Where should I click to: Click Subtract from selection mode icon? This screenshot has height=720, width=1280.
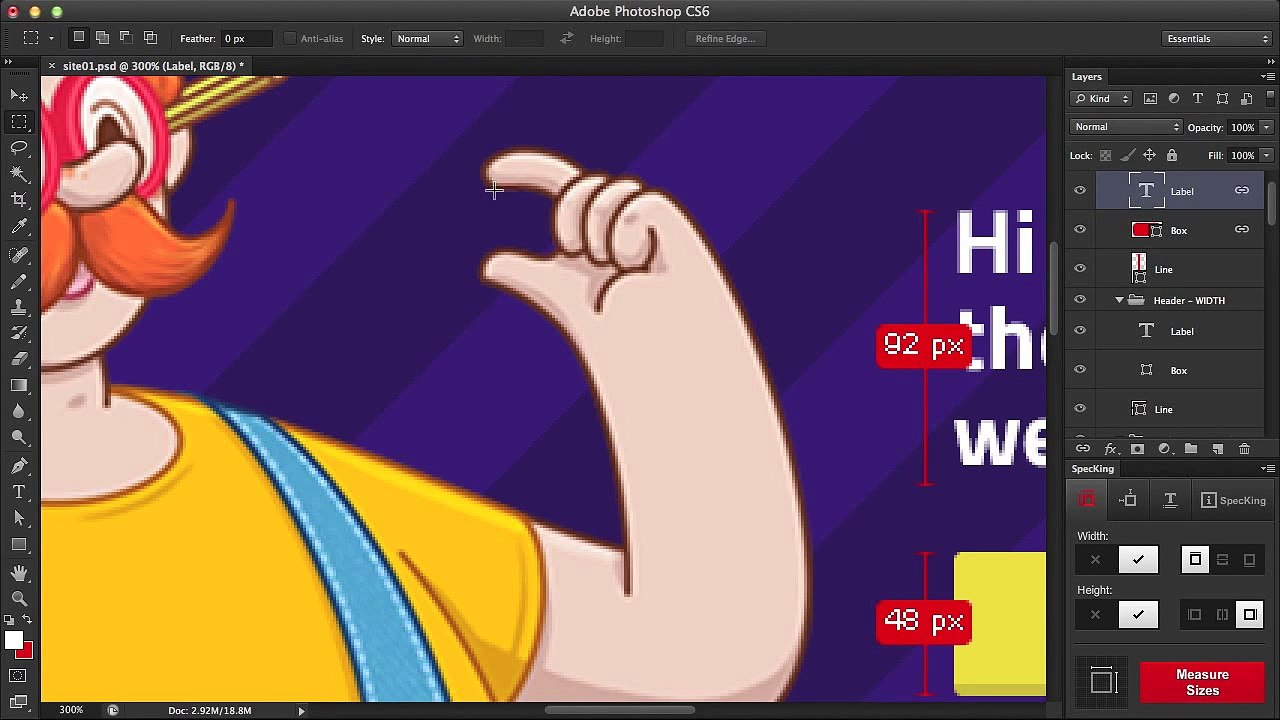pos(126,38)
